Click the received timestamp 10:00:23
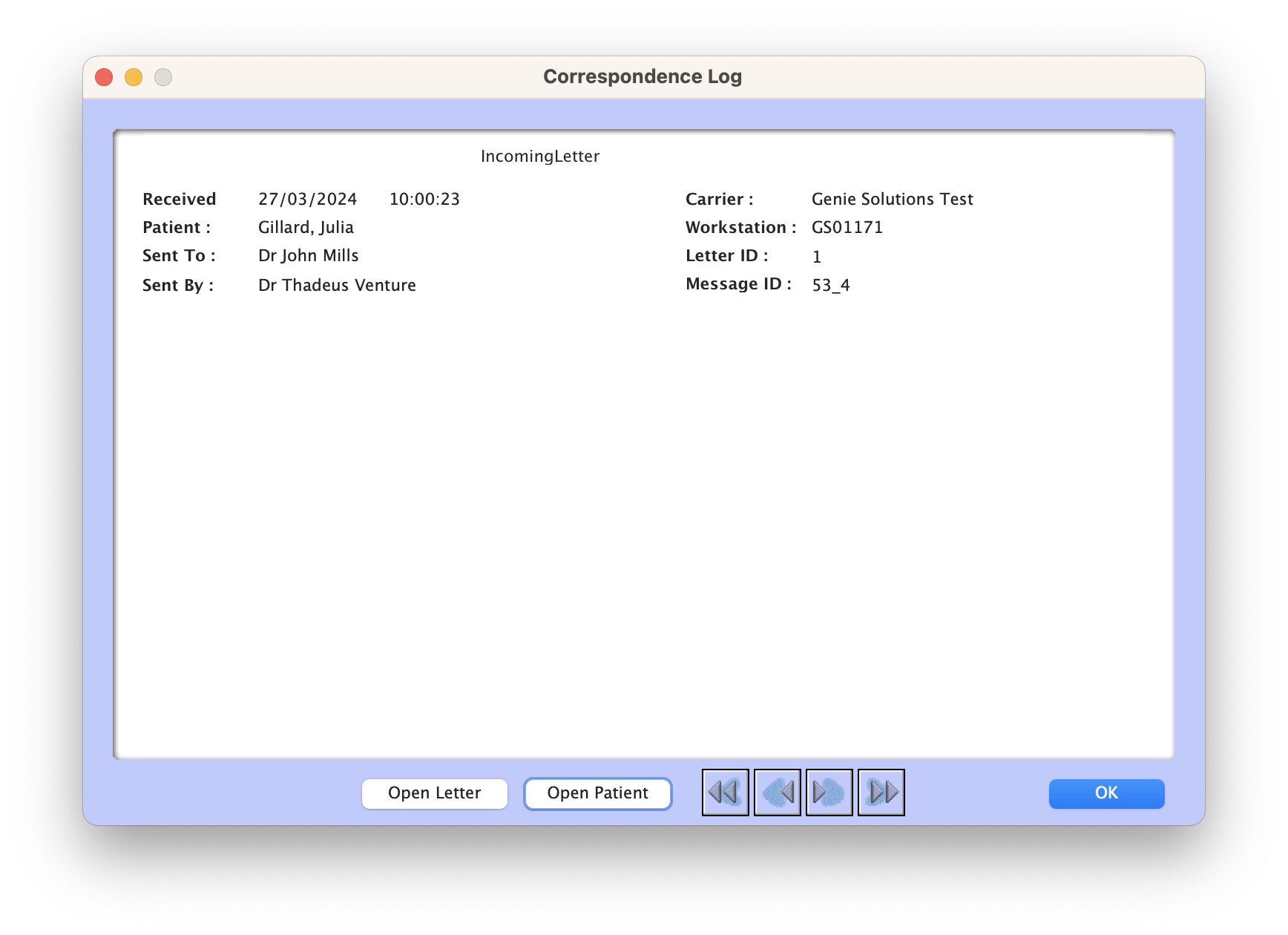Screen dimensions: 1288x935 (424, 199)
